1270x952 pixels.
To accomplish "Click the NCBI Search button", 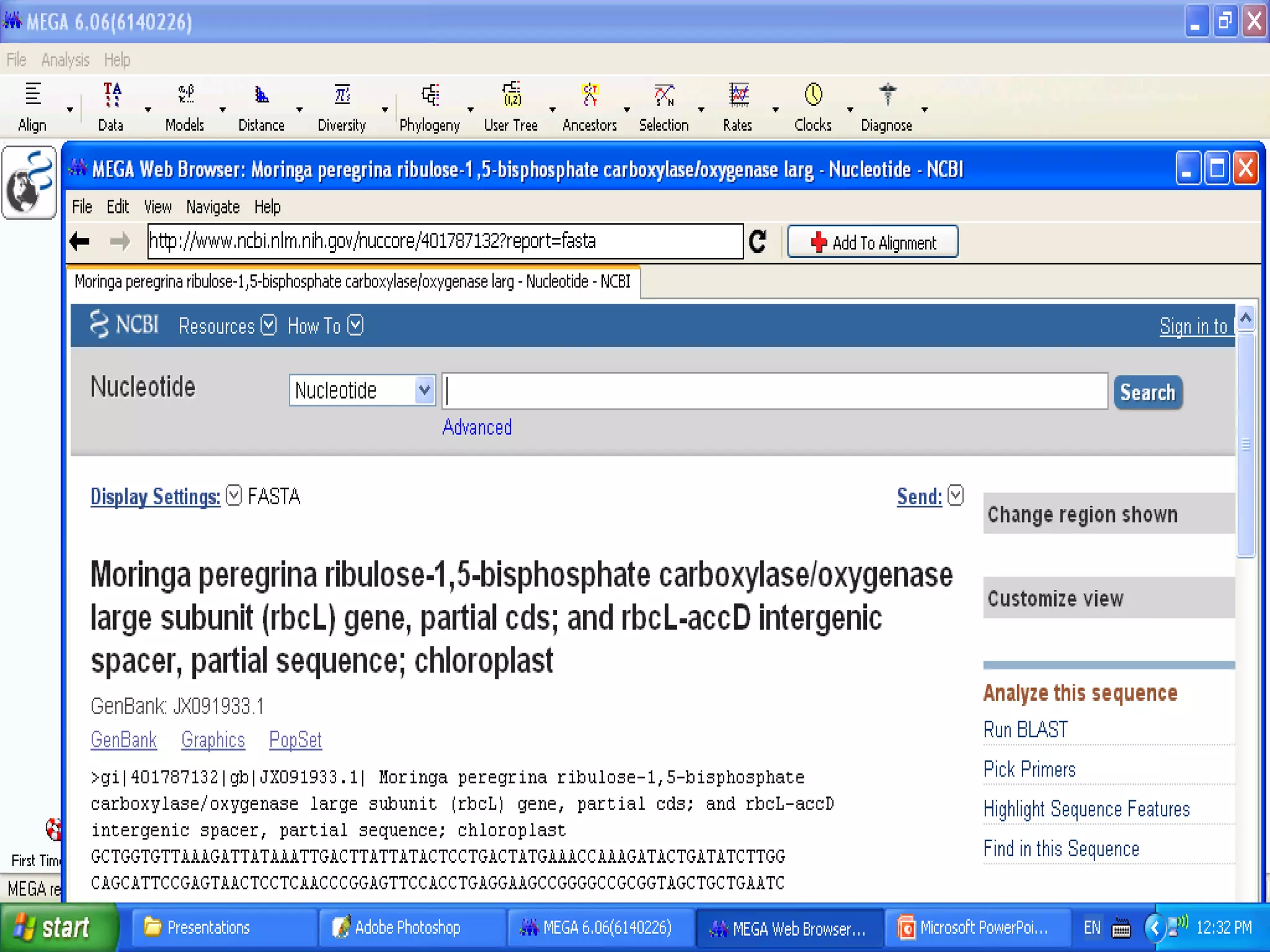I will pos(1148,392).
